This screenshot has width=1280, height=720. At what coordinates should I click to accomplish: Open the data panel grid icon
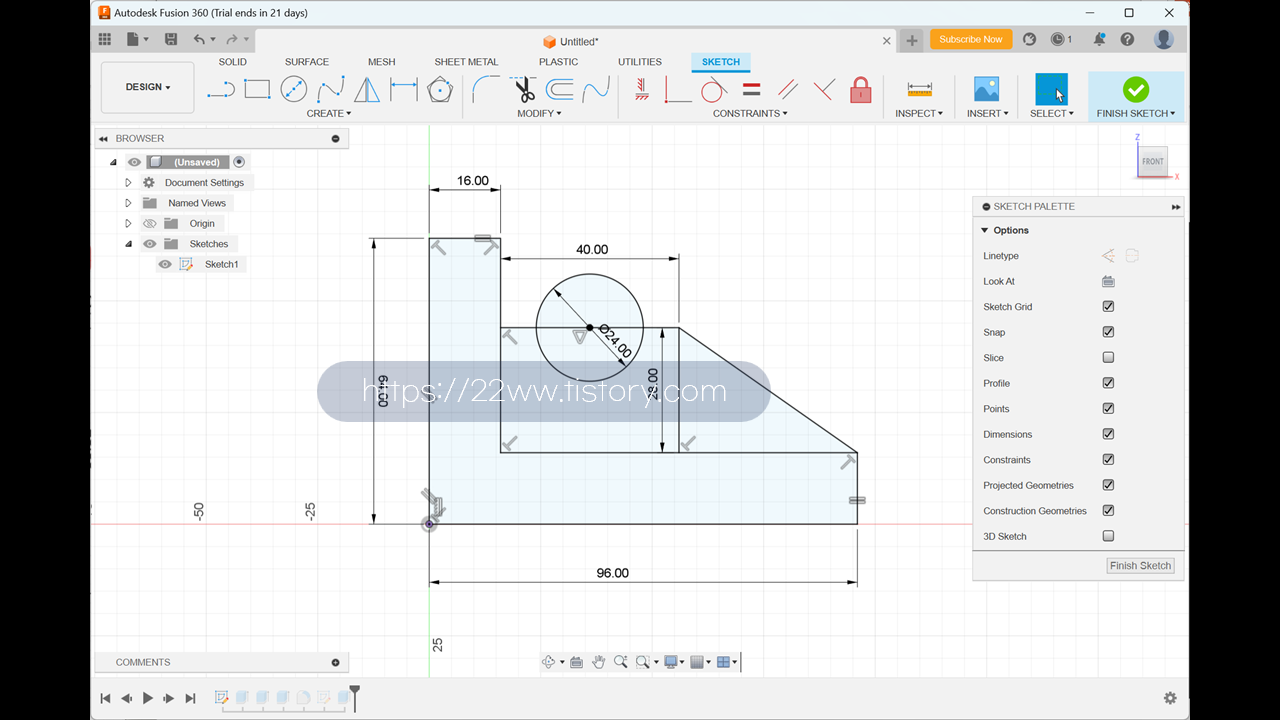105,39
